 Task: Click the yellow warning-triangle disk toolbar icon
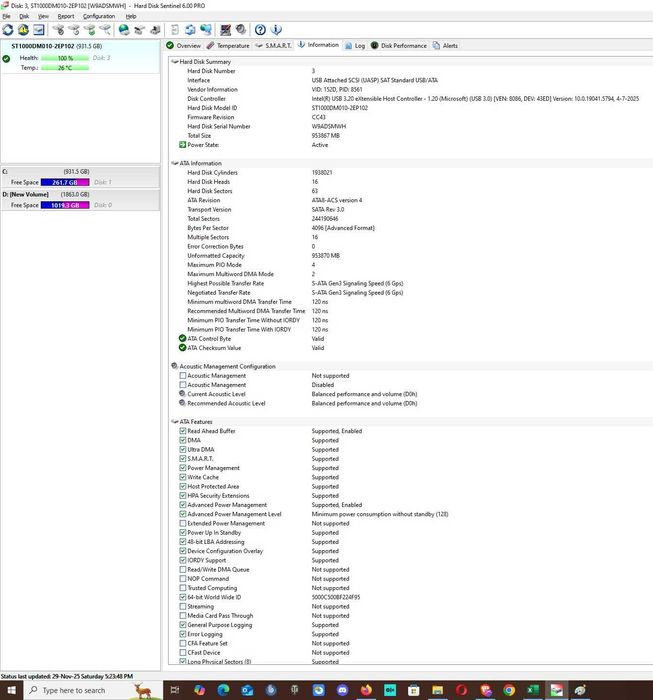23,30
